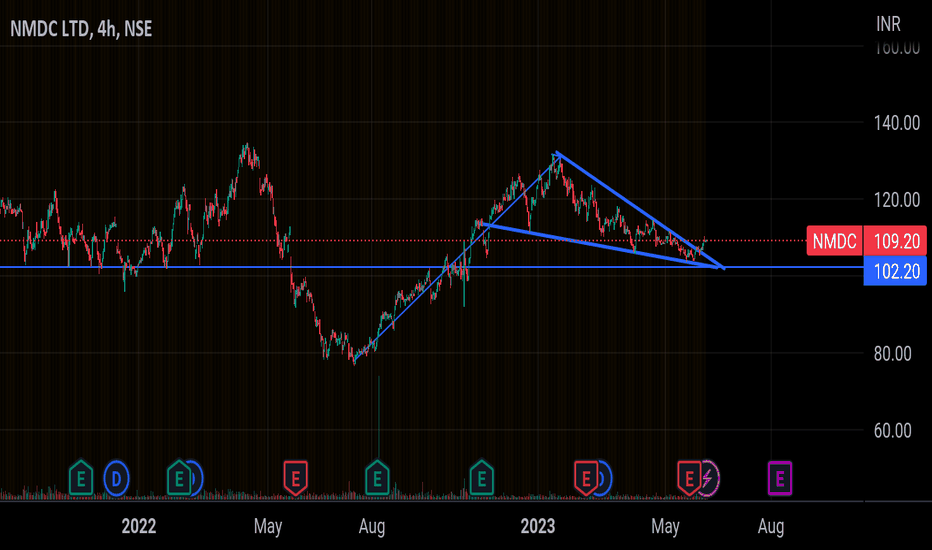Open the red E earnings marker beside the lightning icon

[689, 478]
